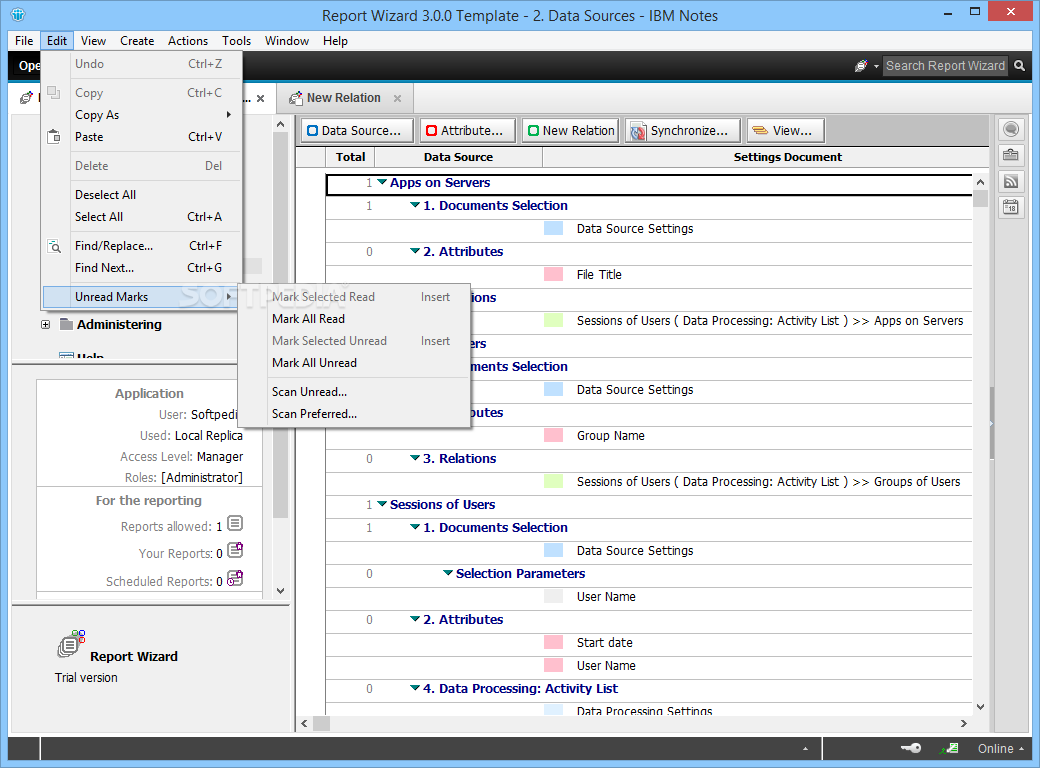The image size is (1040, 768).
Task: Open the status bar message history arrow
Action: (x=805, y=749)
